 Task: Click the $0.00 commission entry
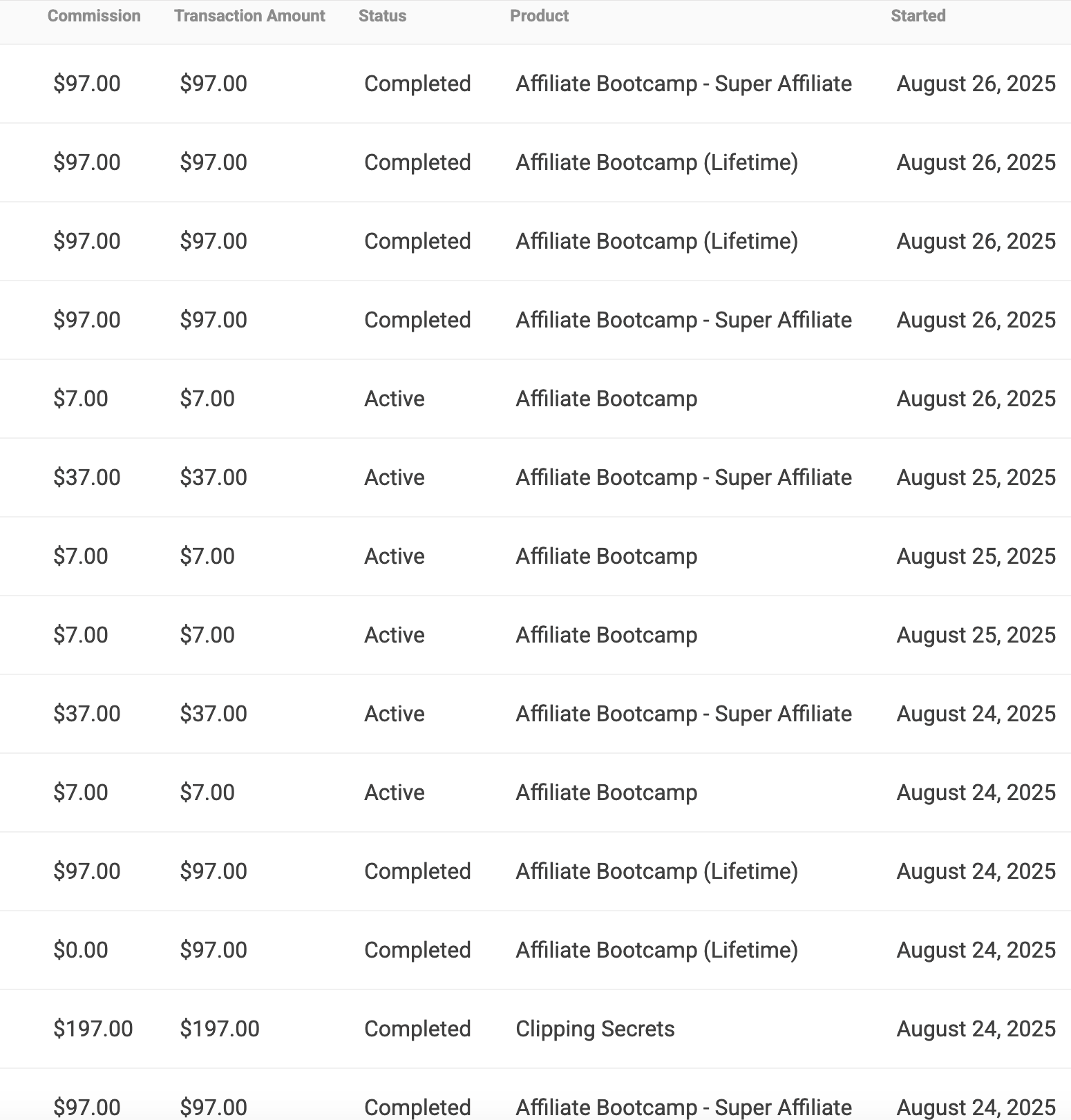[x=81, y=950]
